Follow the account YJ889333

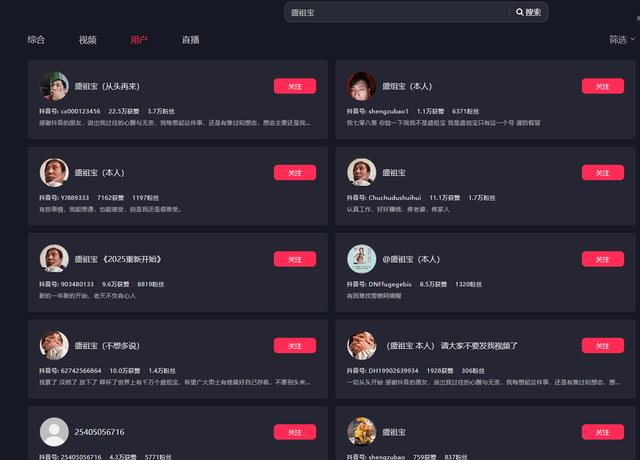[295, 173]
